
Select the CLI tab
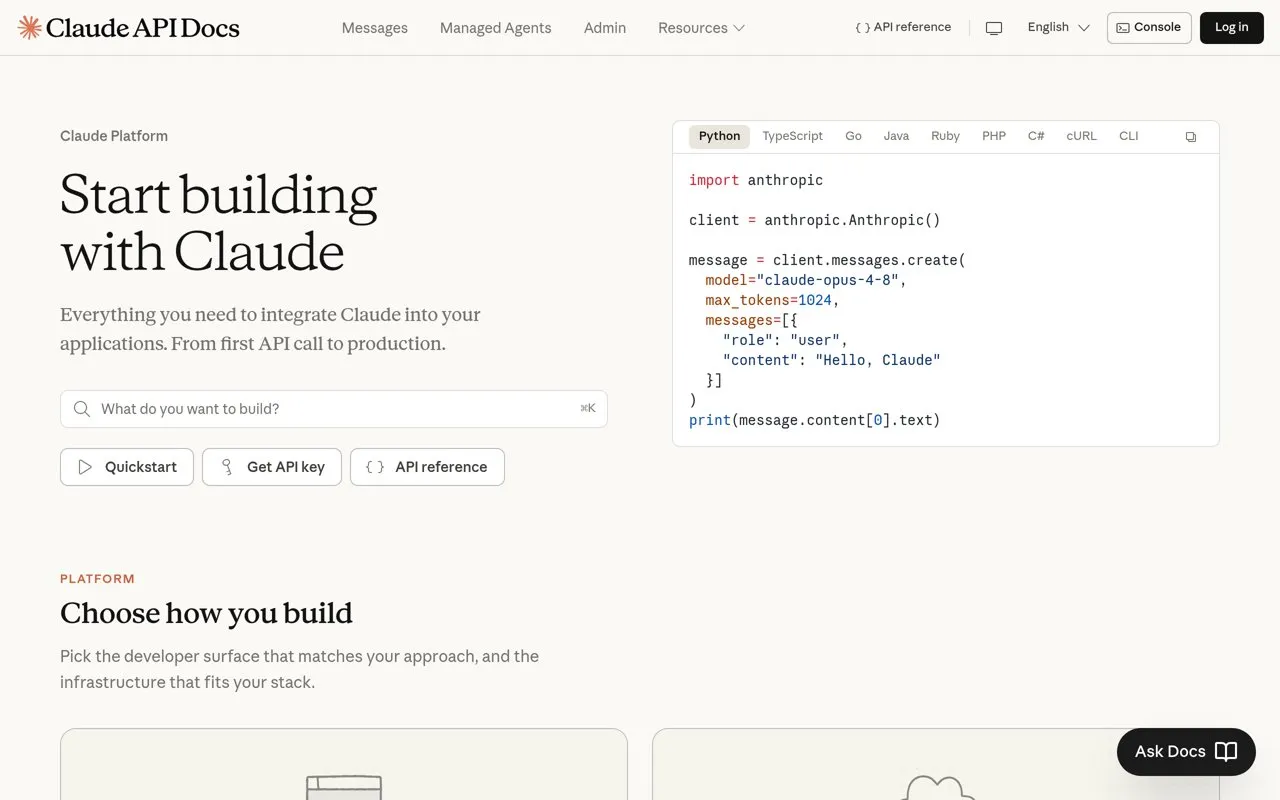point(1129,136)
